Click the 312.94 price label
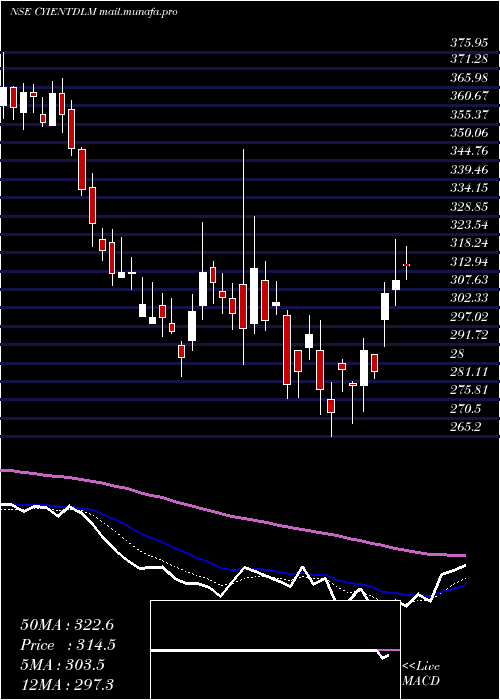The width and height of the screenshot is (500, 700). click(x=469, y=262)
